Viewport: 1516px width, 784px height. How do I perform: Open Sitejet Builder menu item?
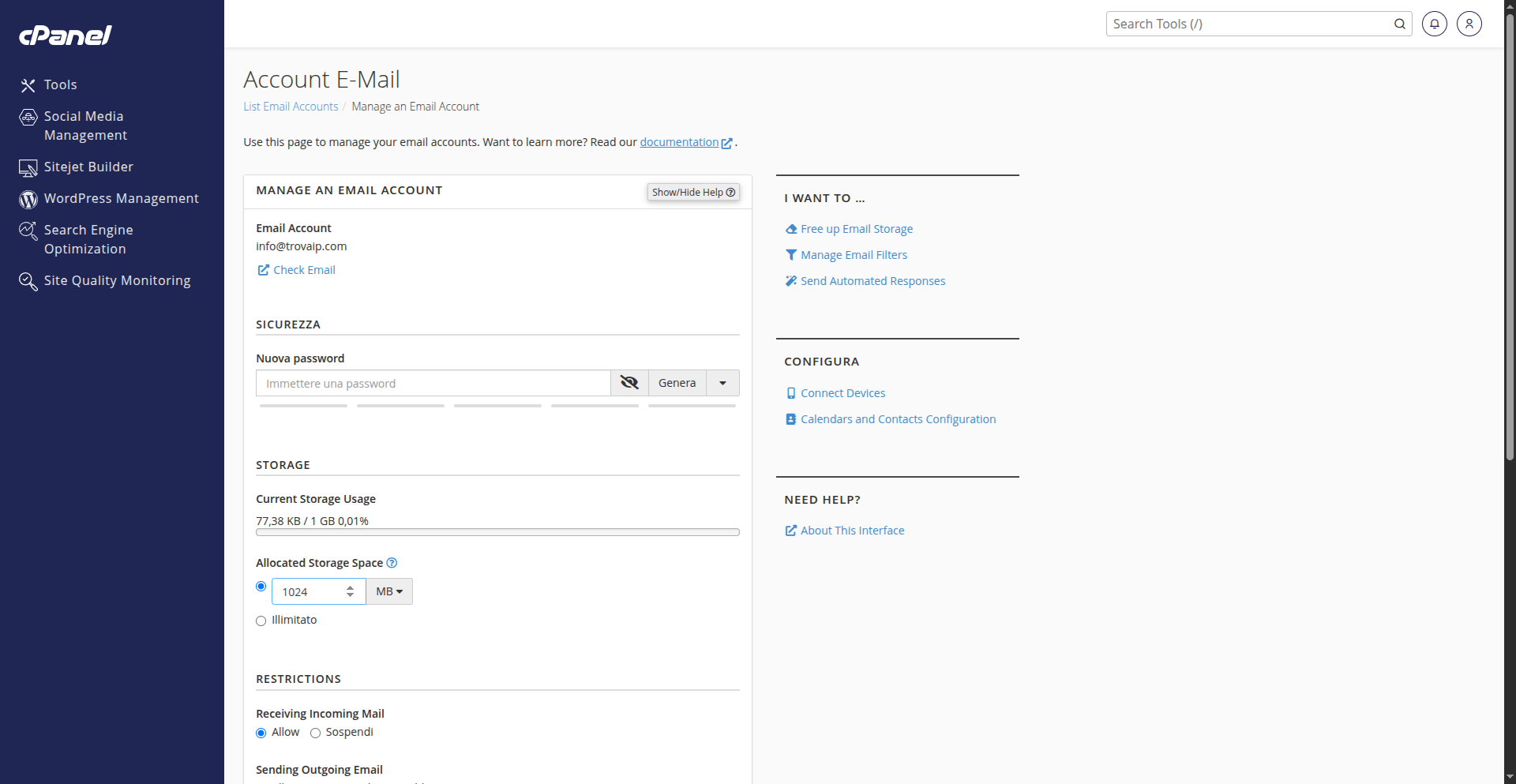[x=88, y=167]
